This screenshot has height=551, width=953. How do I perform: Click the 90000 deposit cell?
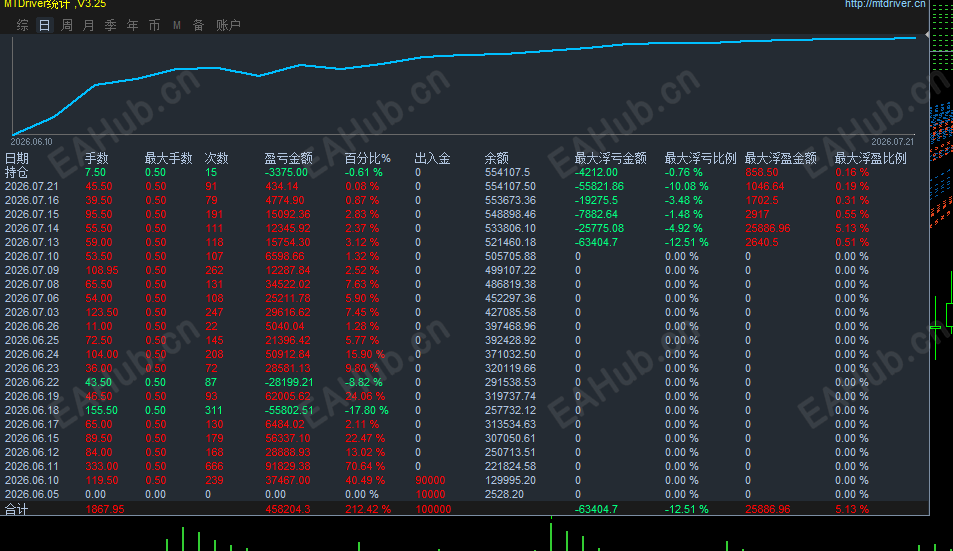(430, 480)
